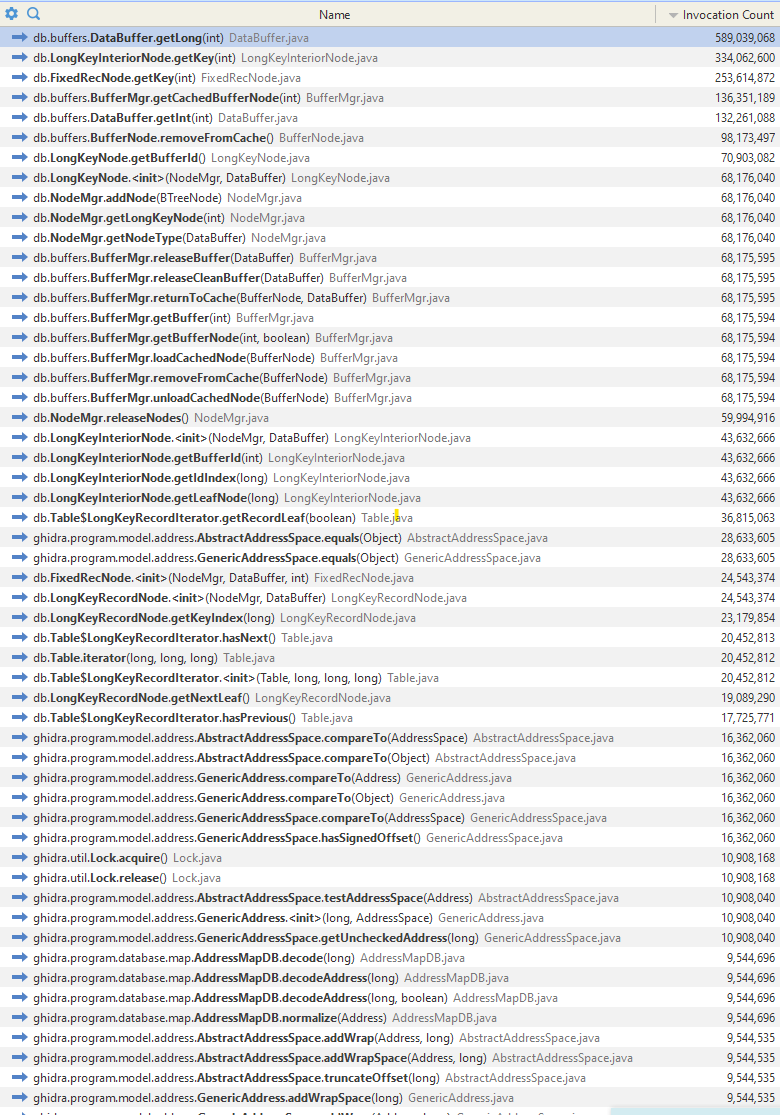Select db.LongKeyInteriorNode.getKey(int) method name
This screenshot has height=1115, width=780.
point(134,58)
